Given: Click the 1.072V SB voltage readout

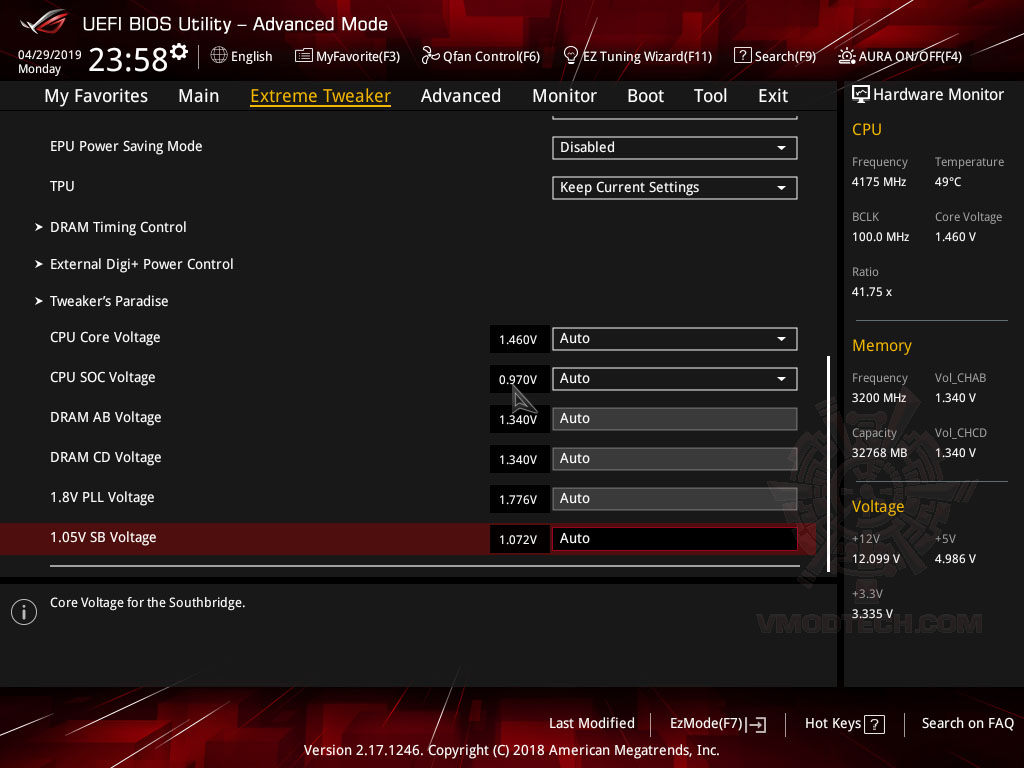Looking at the screenshot, I should (x=519, y=539).
